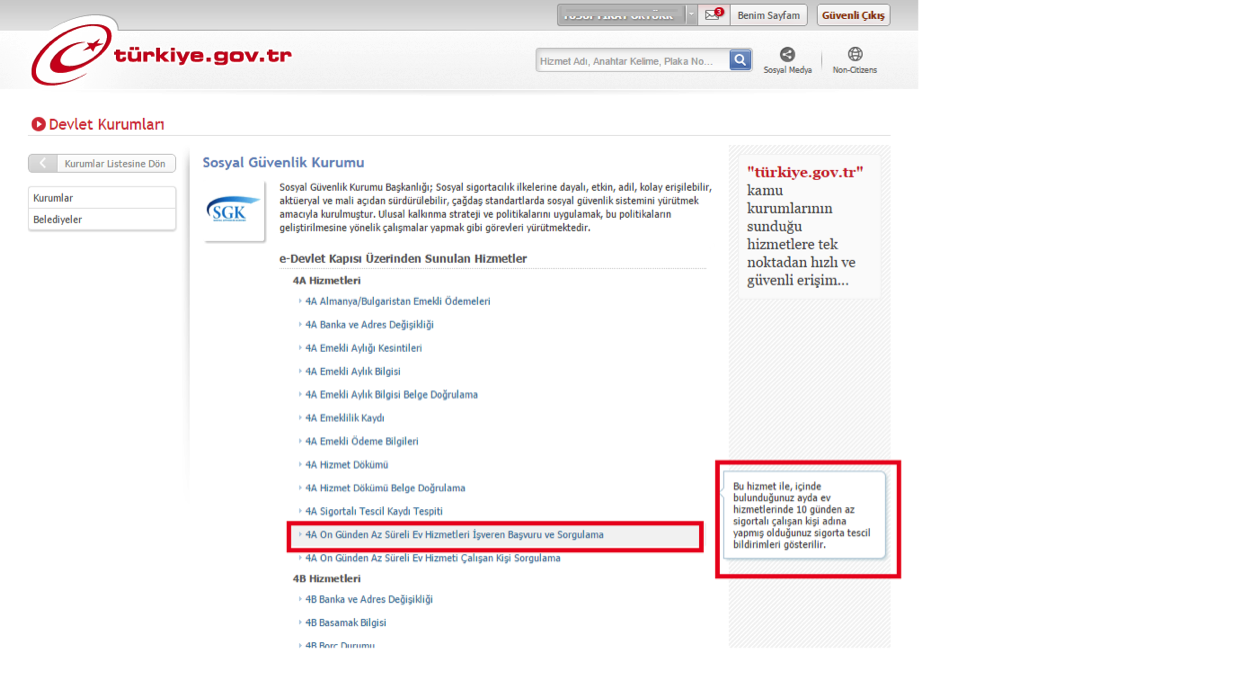Open 4A Emekli Ödeme Bilgileri
Screen dimensions: 1259x691
pyautogui.click(x=361, y=441)
